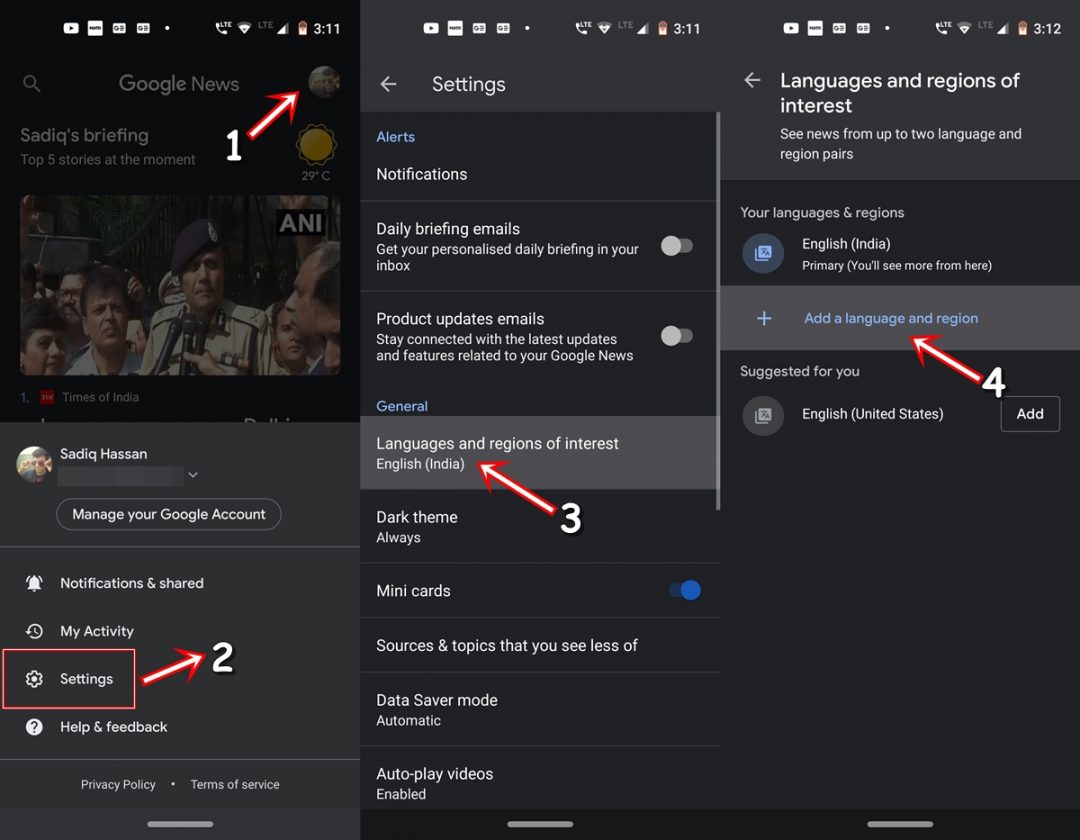Tap Wi-Fi icon in the middle screen's status bar
This screenshot has width=1080, height=840.
point(604,28)
